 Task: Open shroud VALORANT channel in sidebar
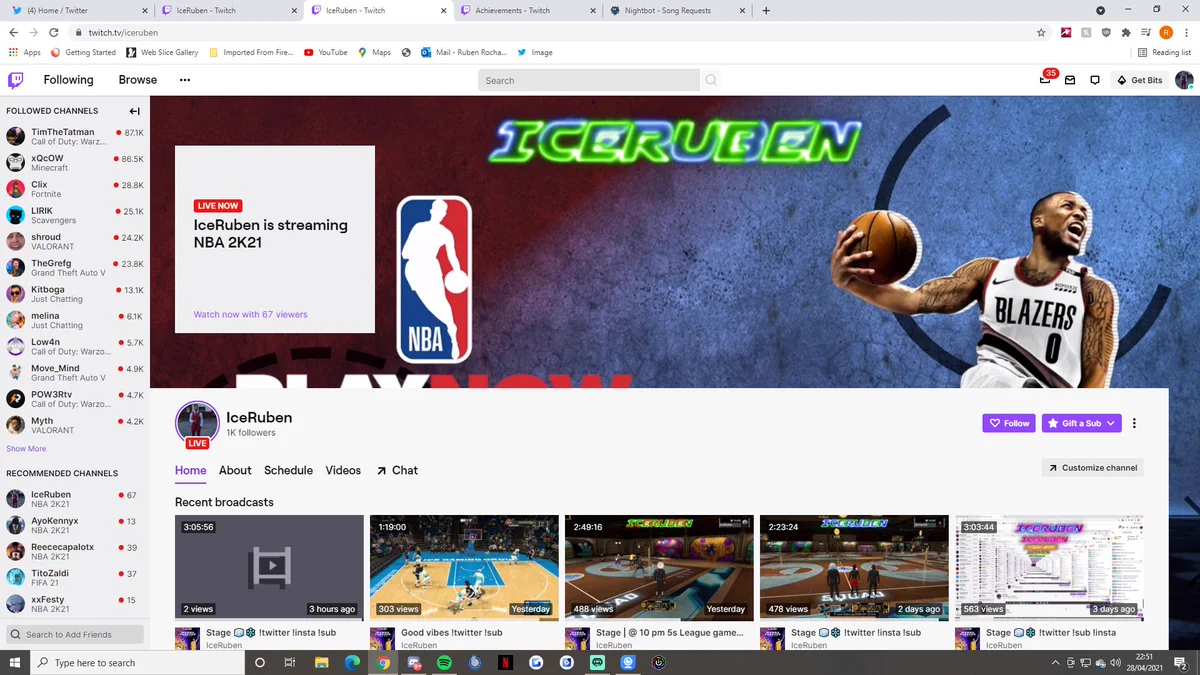[75, 241]
